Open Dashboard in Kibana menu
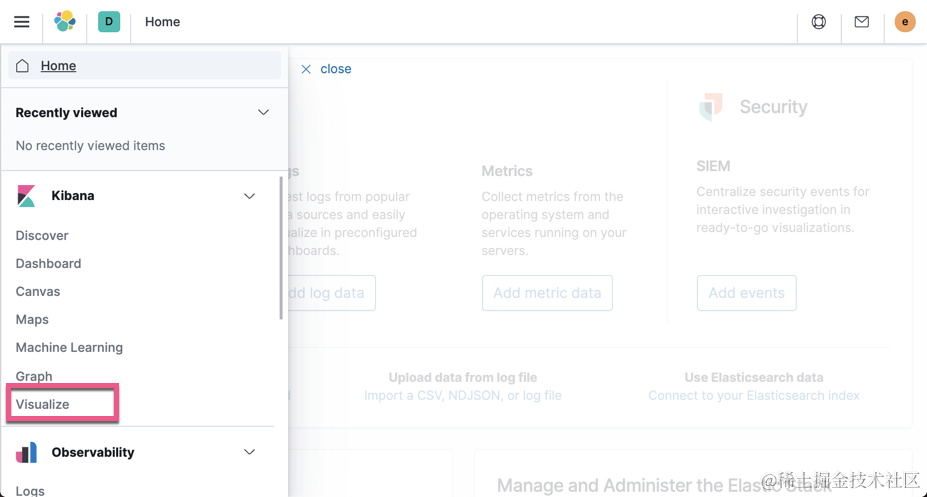Image resolution: width=927 pixels, height=497 pixels. (x=48, y=264)
